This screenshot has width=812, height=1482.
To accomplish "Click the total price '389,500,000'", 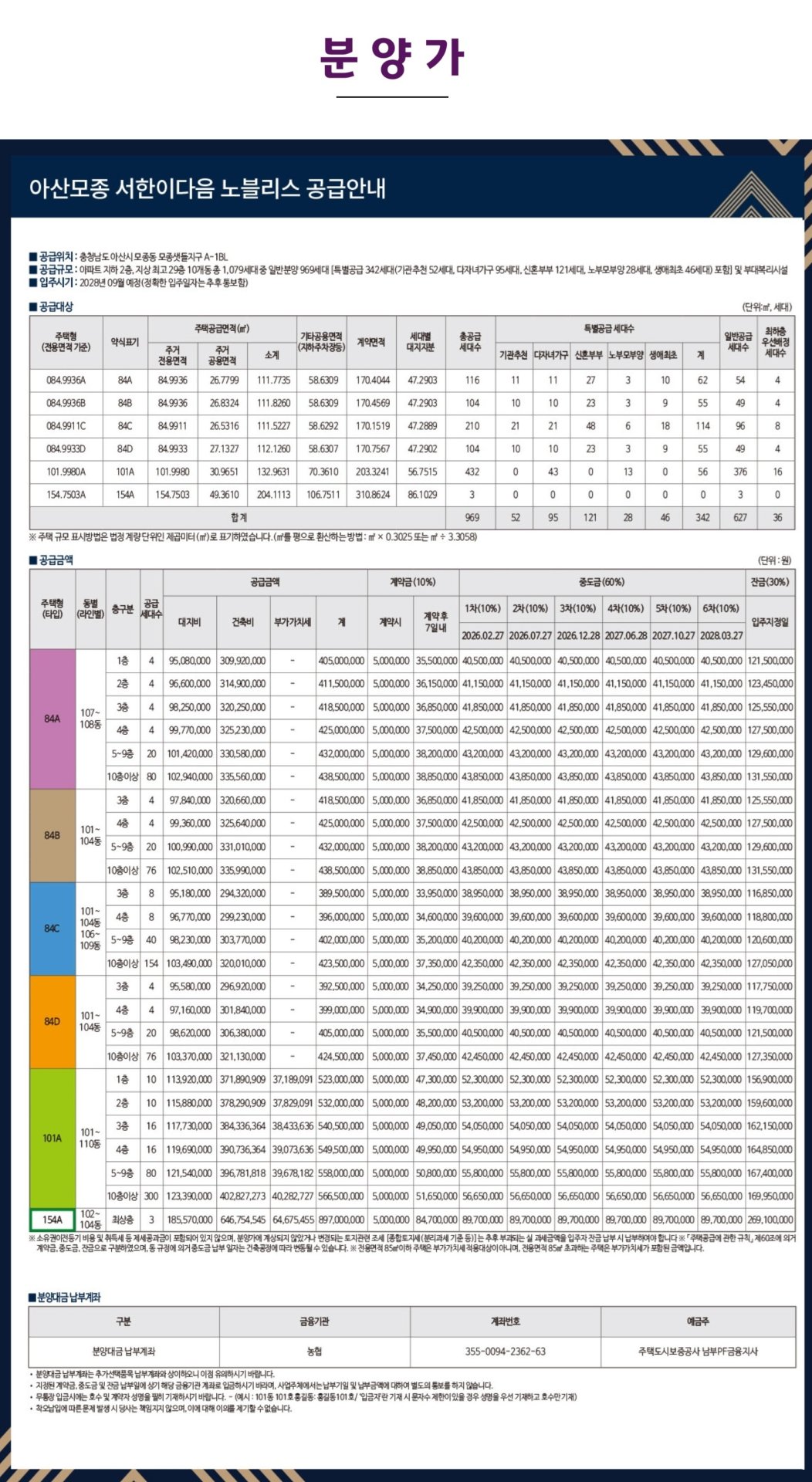I will coord(341,894).
